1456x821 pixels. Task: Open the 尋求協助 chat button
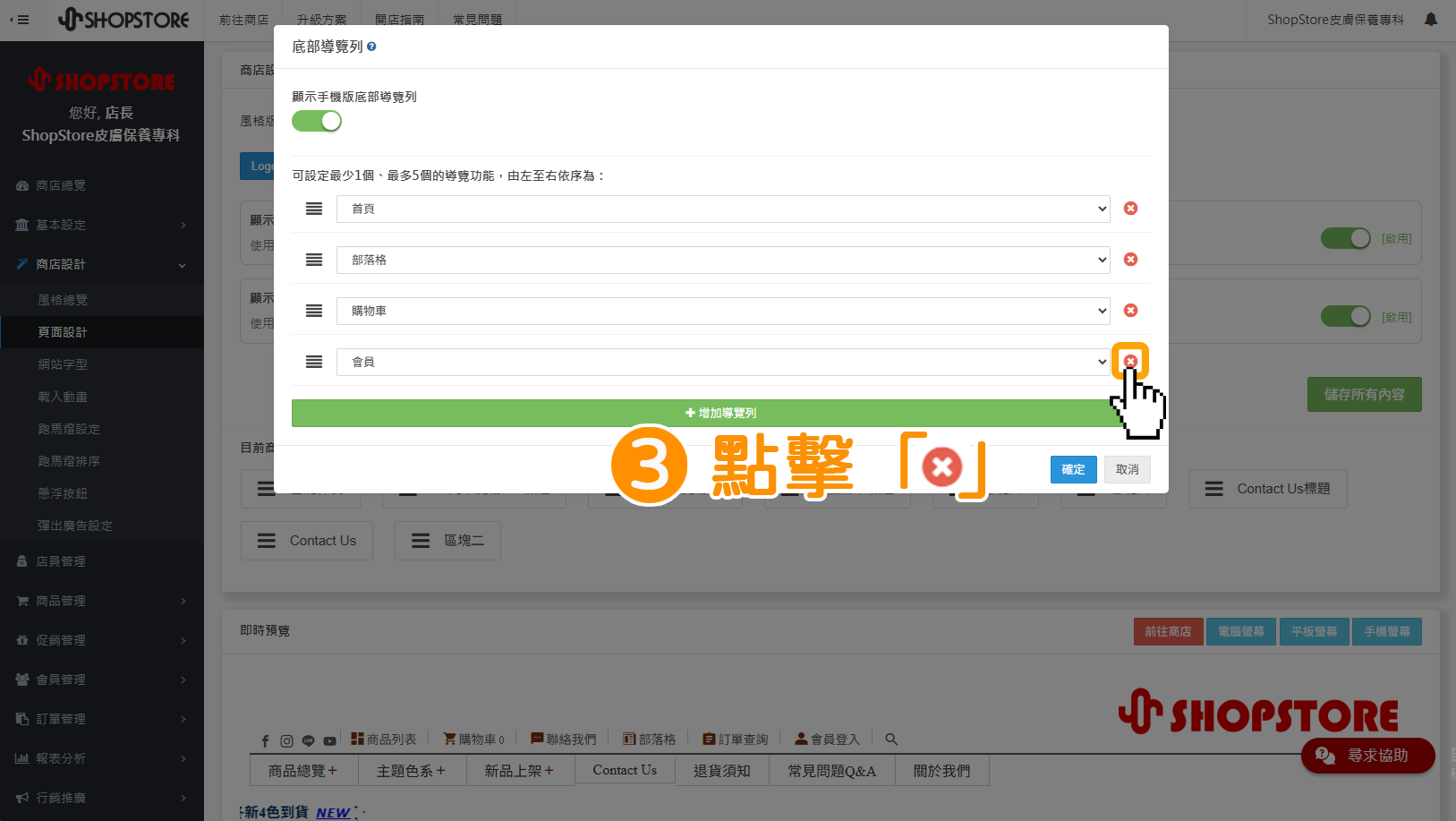pos(1368,756)
